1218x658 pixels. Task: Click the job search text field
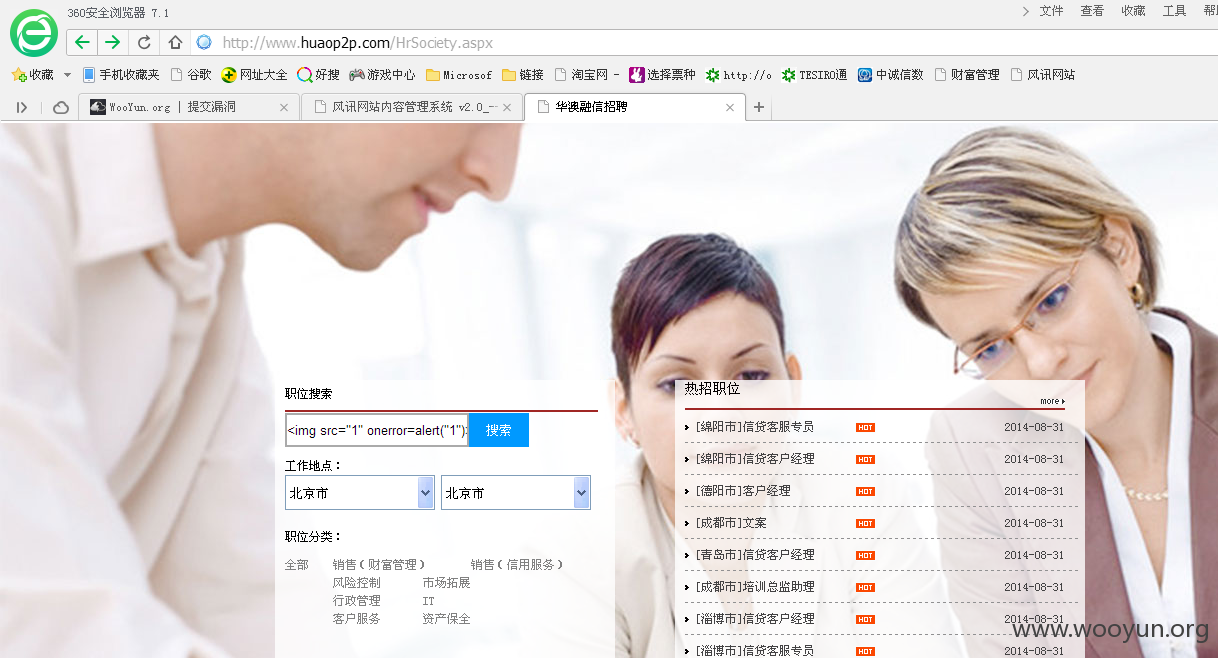(x=377, y=430)
